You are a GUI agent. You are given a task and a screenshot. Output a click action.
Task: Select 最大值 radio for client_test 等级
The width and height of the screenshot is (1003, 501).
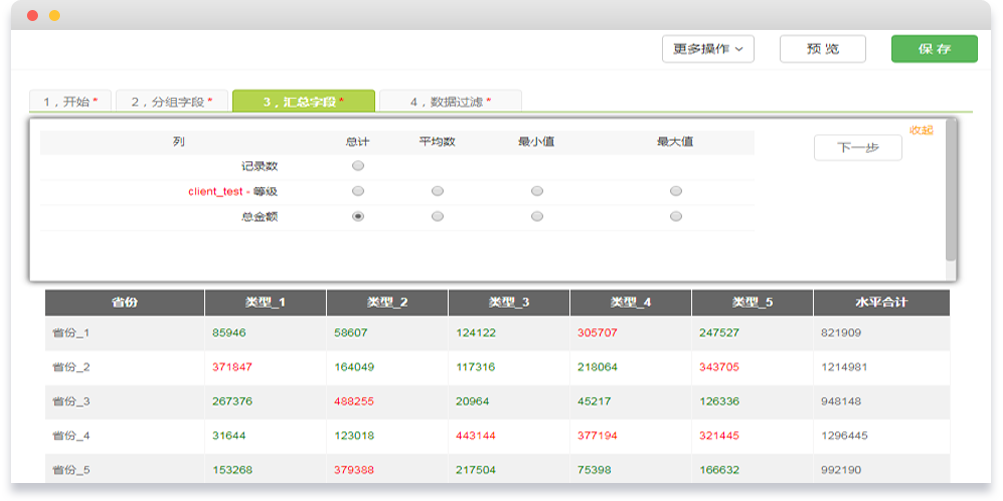tap(676, 191)
